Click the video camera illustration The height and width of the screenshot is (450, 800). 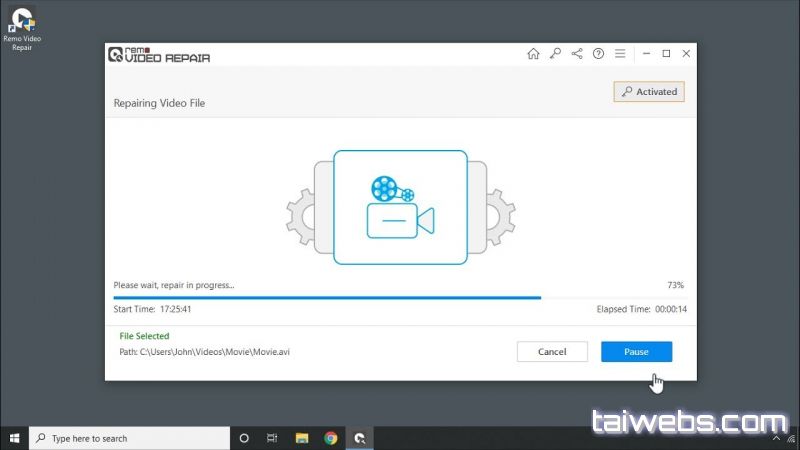[401, 207]
